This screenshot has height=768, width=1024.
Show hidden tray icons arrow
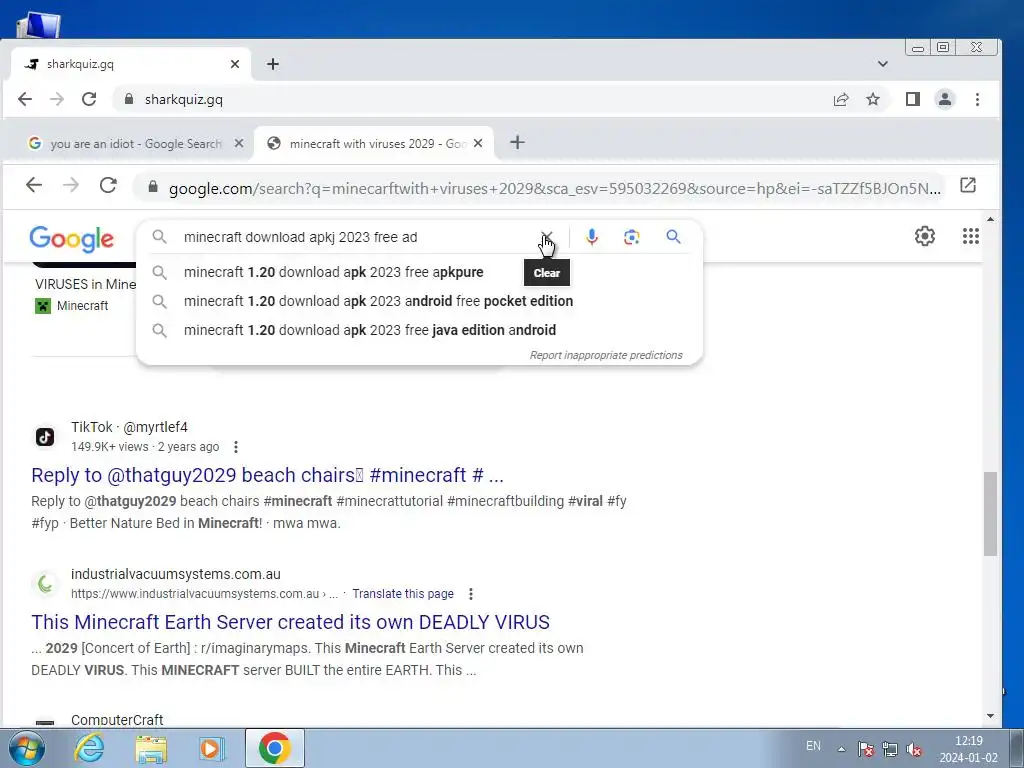pyautogui.click(x=841, y=749)
